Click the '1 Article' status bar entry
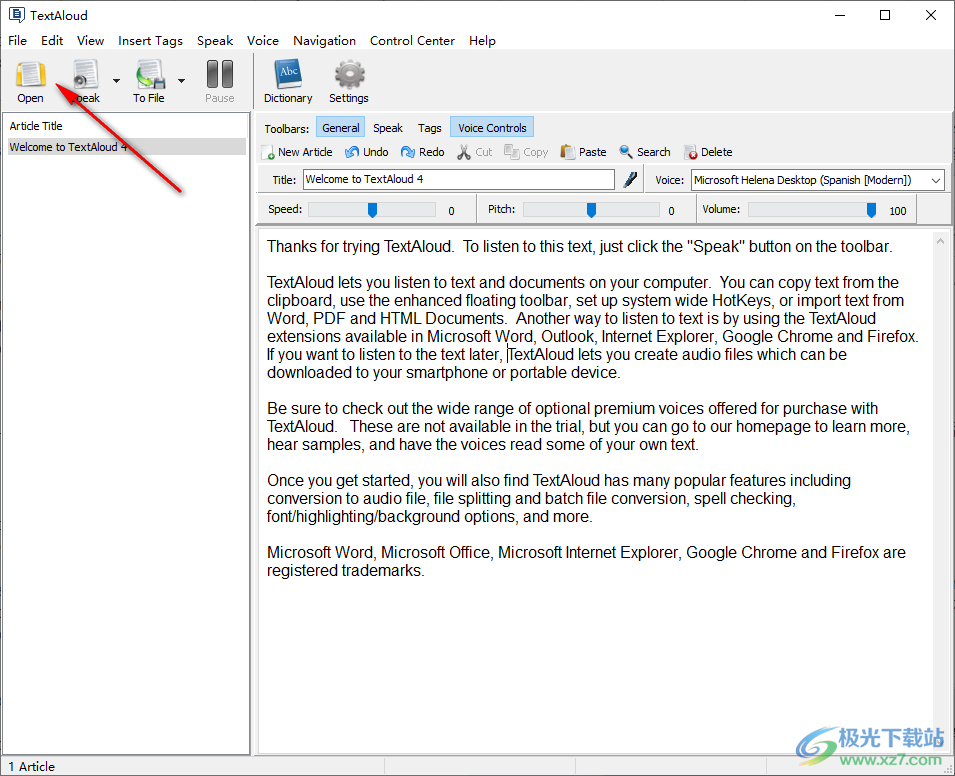Image resolution: width=955 pixels, height=776 pixels. click(x=32, y=767)
